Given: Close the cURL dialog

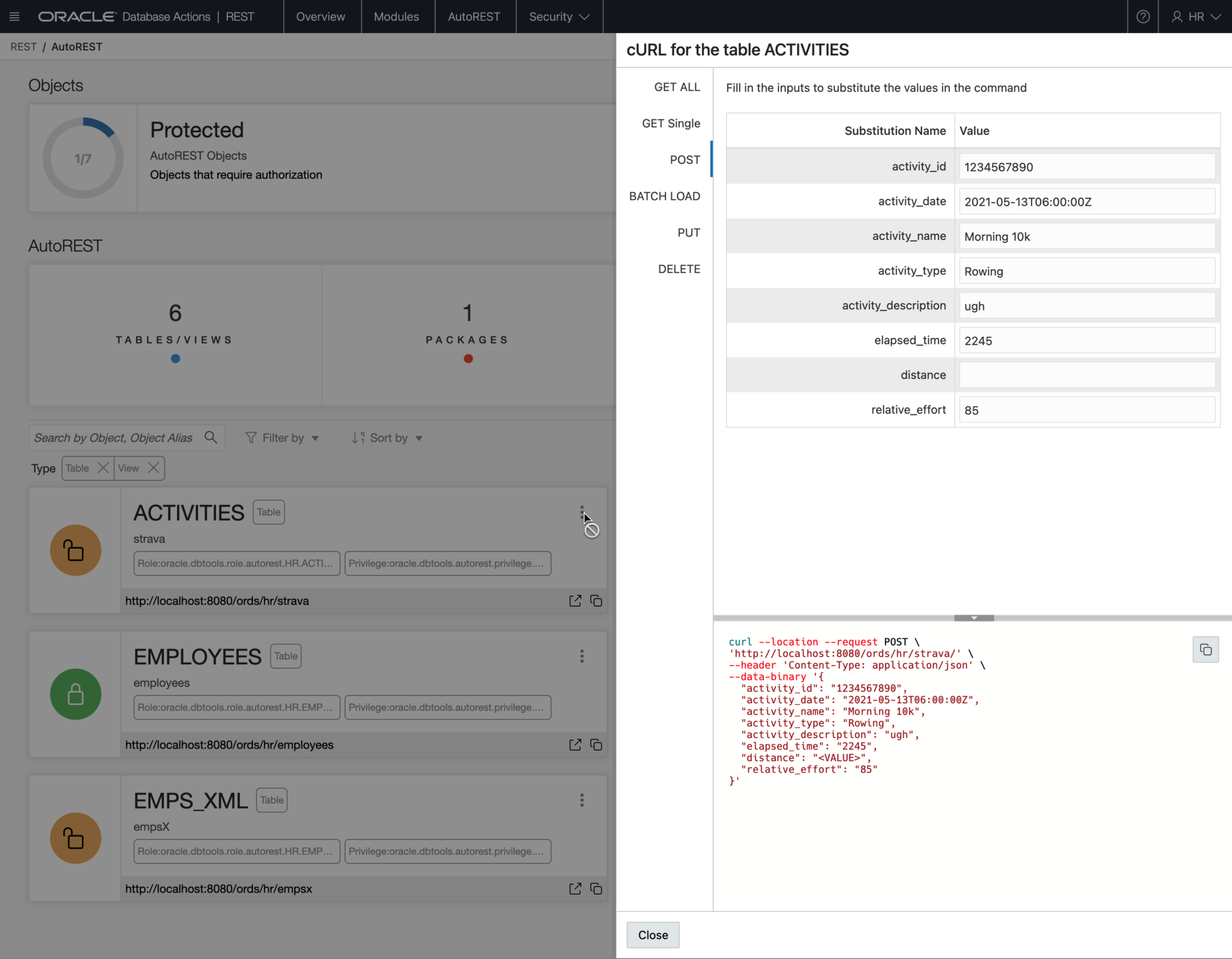Looking at the screenshot, I should [652, 934].
